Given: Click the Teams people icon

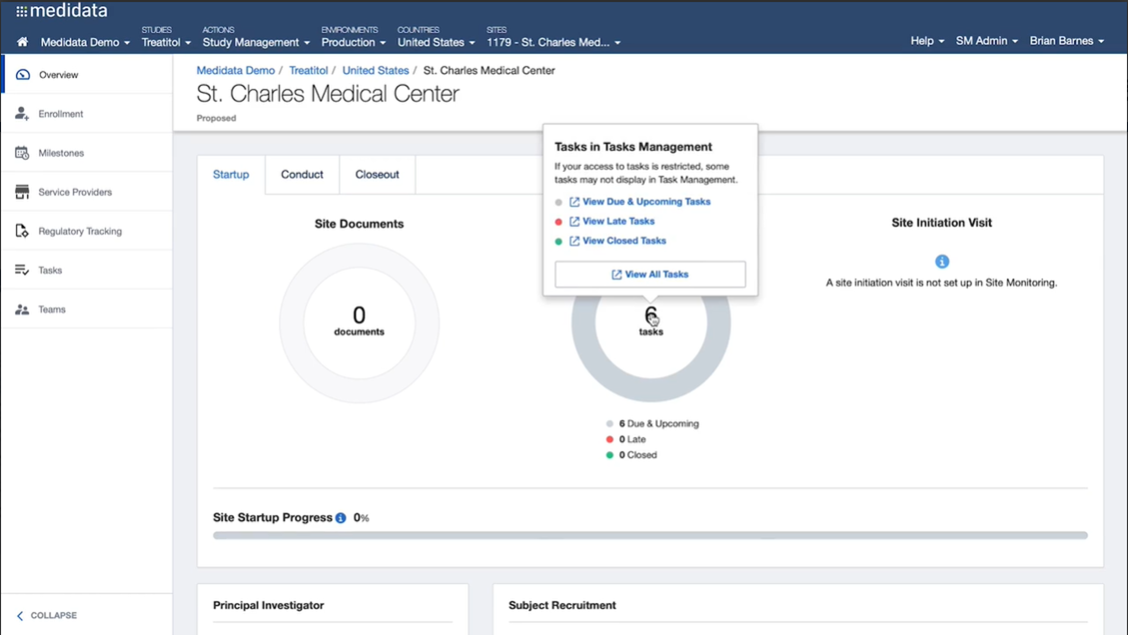Looking at the screenshot, I should [x=22, y=309].
